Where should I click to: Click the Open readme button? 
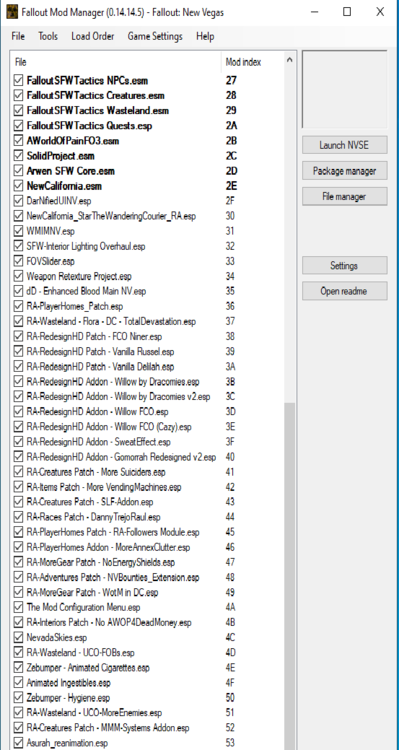[x=344, y=291]
